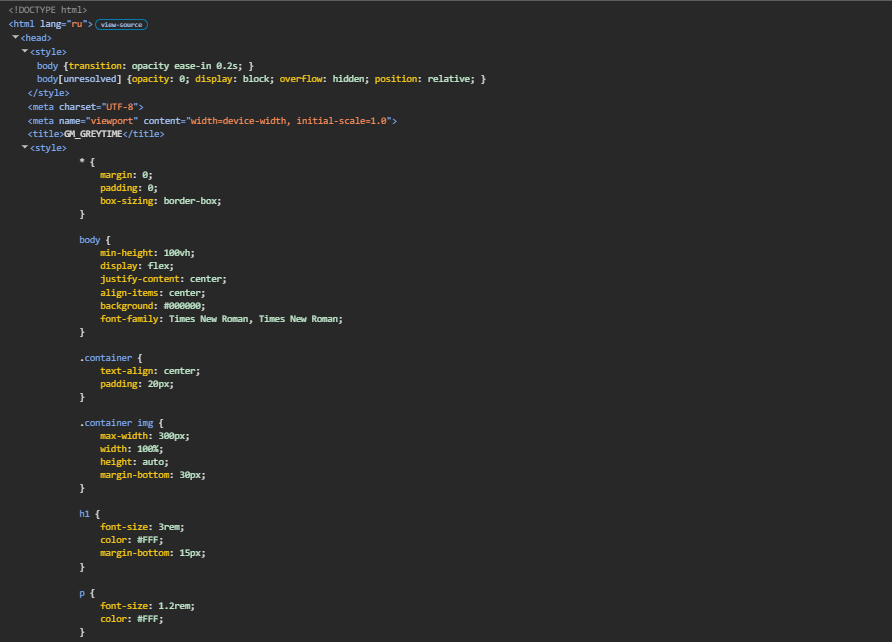The width and height of the screenshot is (892, 642).
Task: Click the font-size: 1.2rem declaration
Action: coord(147,606)
